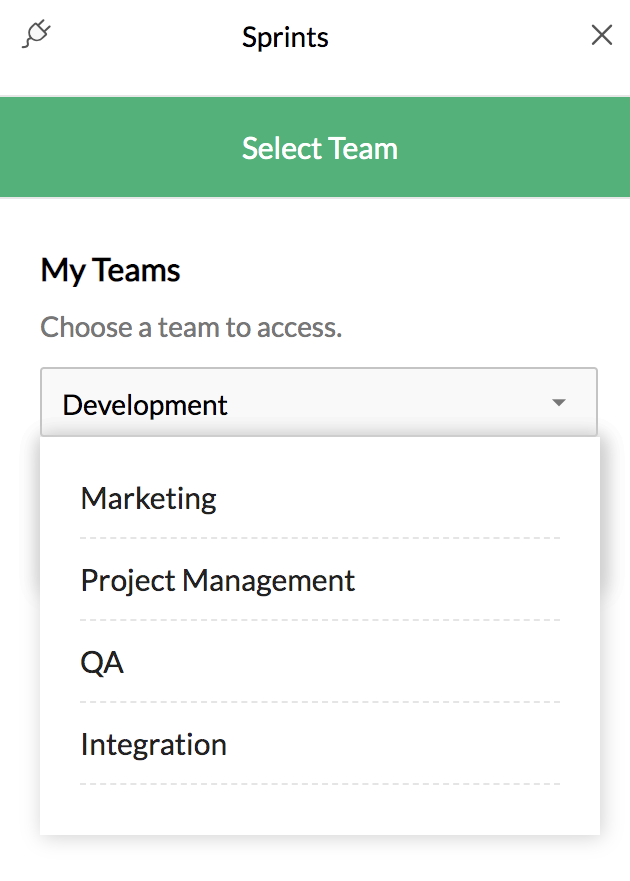Click white space right of My Teams
Image resolution: width=630 pixels, height=881 pixels.
pos(400,270)
